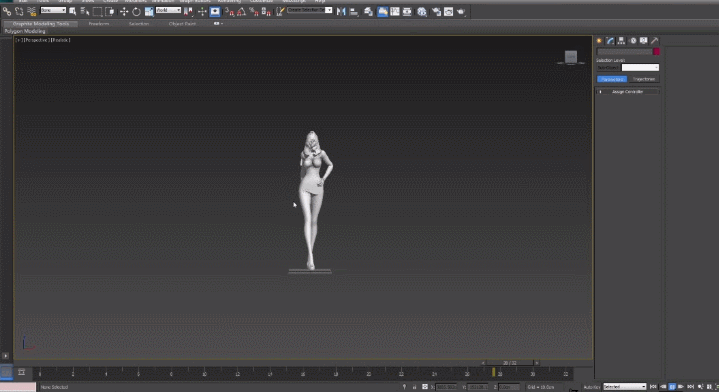Click the Sub-Object button

[608, 67]
